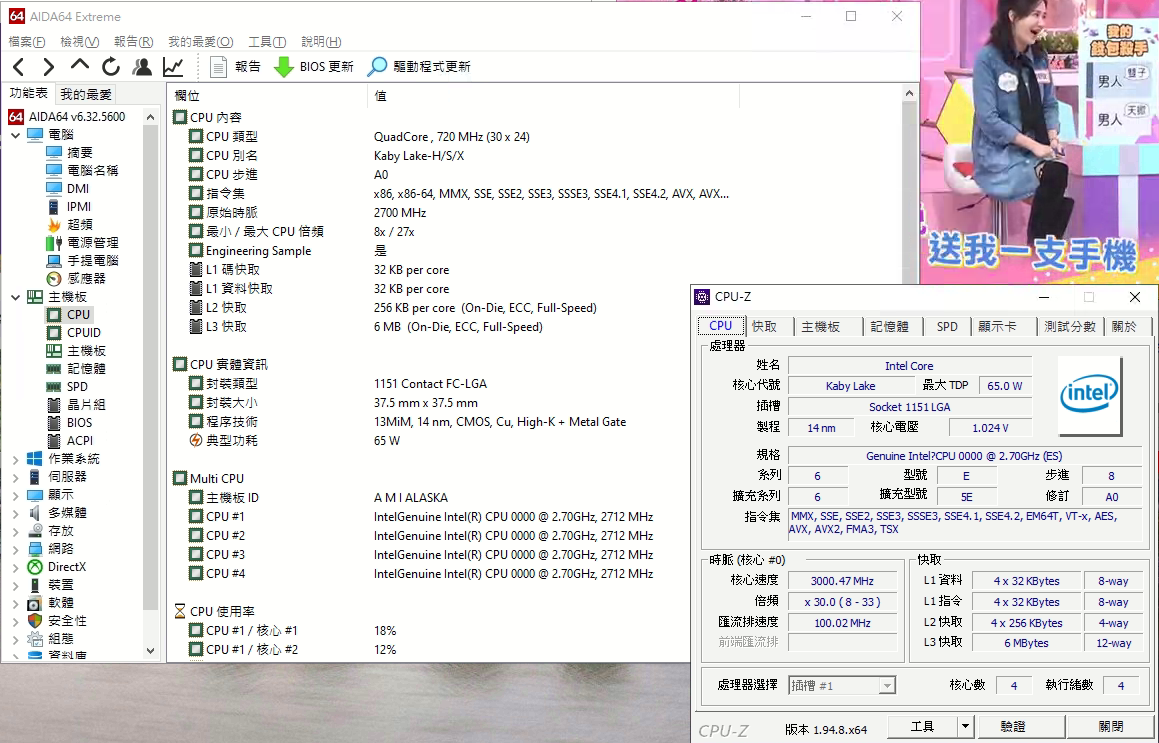The width and height of the screenshot is (1159, 743).
Task: Select IPMI in the tree
Action: (79, 206)
